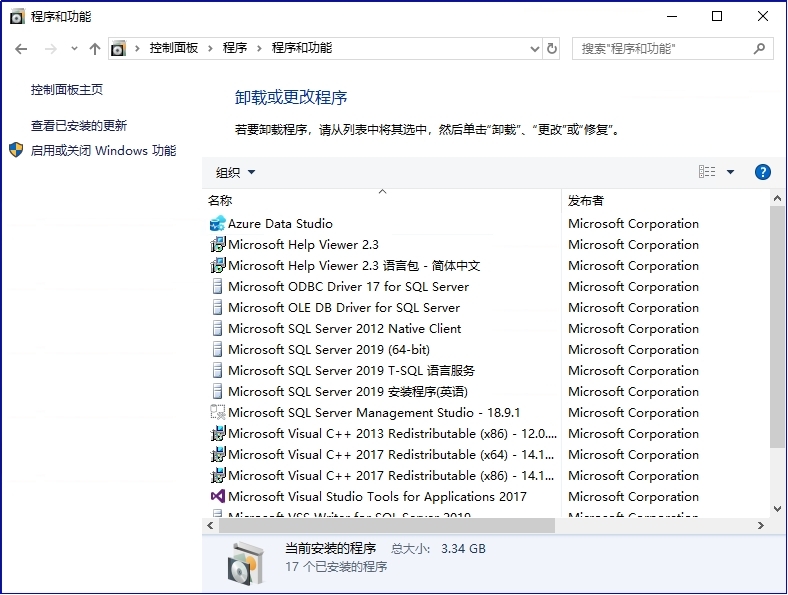Viewport: 788px width, 595px height.
Task: Click the horizontal scrollbar thumb
Action: (386, 526)
